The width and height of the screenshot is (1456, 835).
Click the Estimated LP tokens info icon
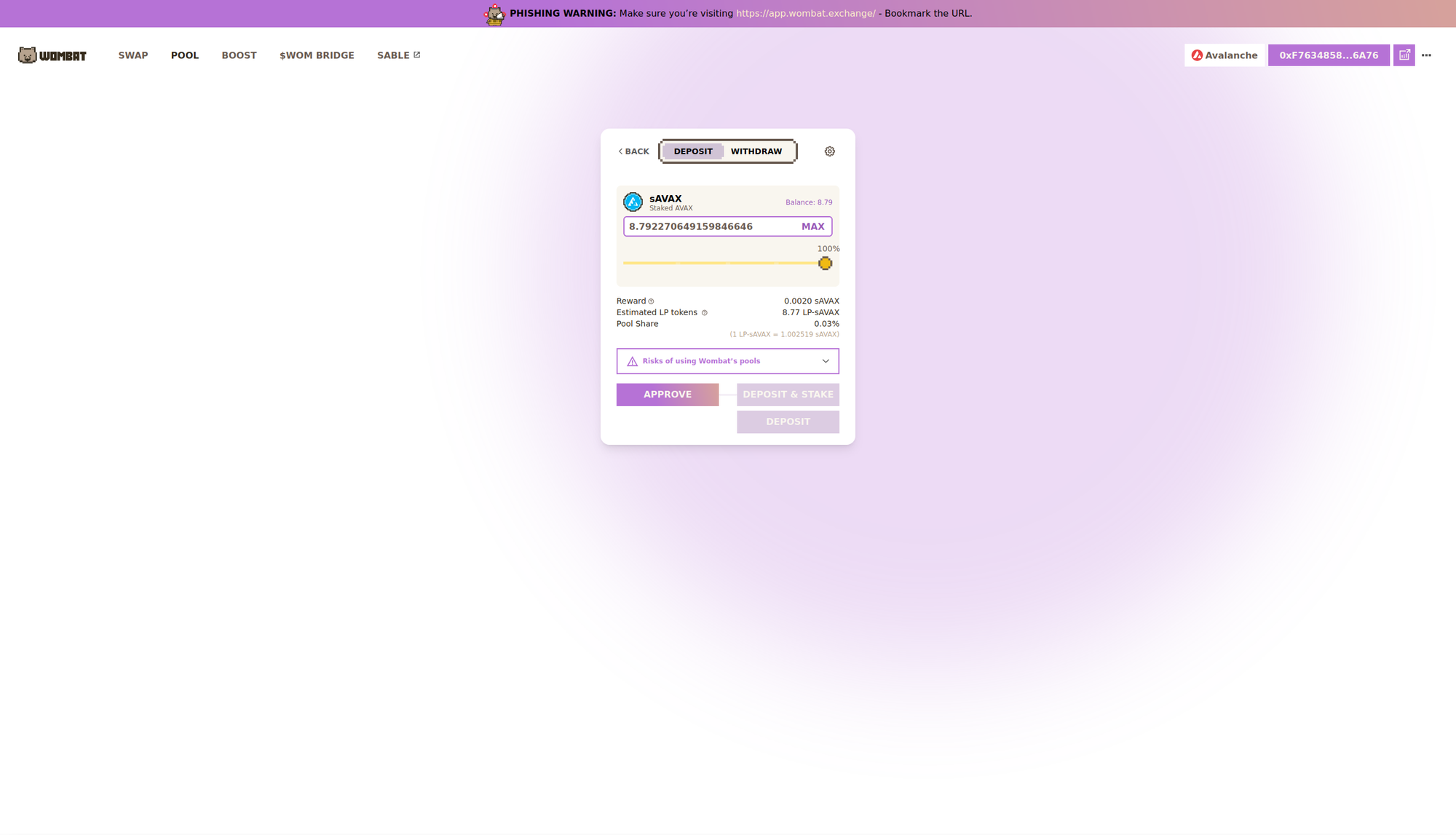point(705,313)
